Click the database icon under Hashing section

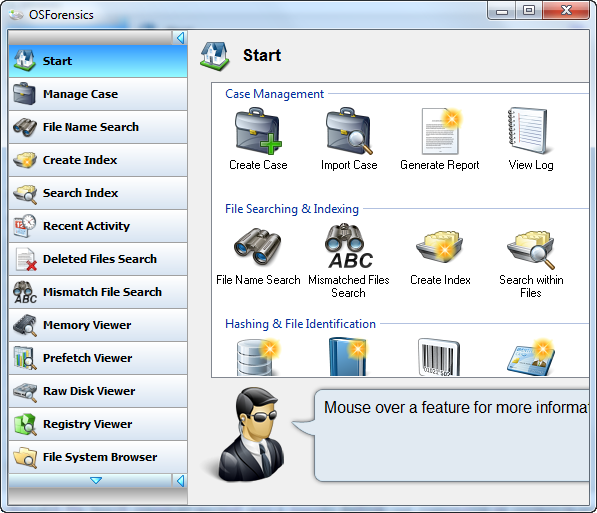(258, 357)
